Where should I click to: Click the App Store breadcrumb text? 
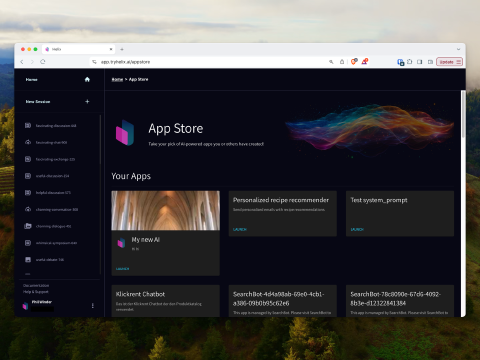point(139,79)
